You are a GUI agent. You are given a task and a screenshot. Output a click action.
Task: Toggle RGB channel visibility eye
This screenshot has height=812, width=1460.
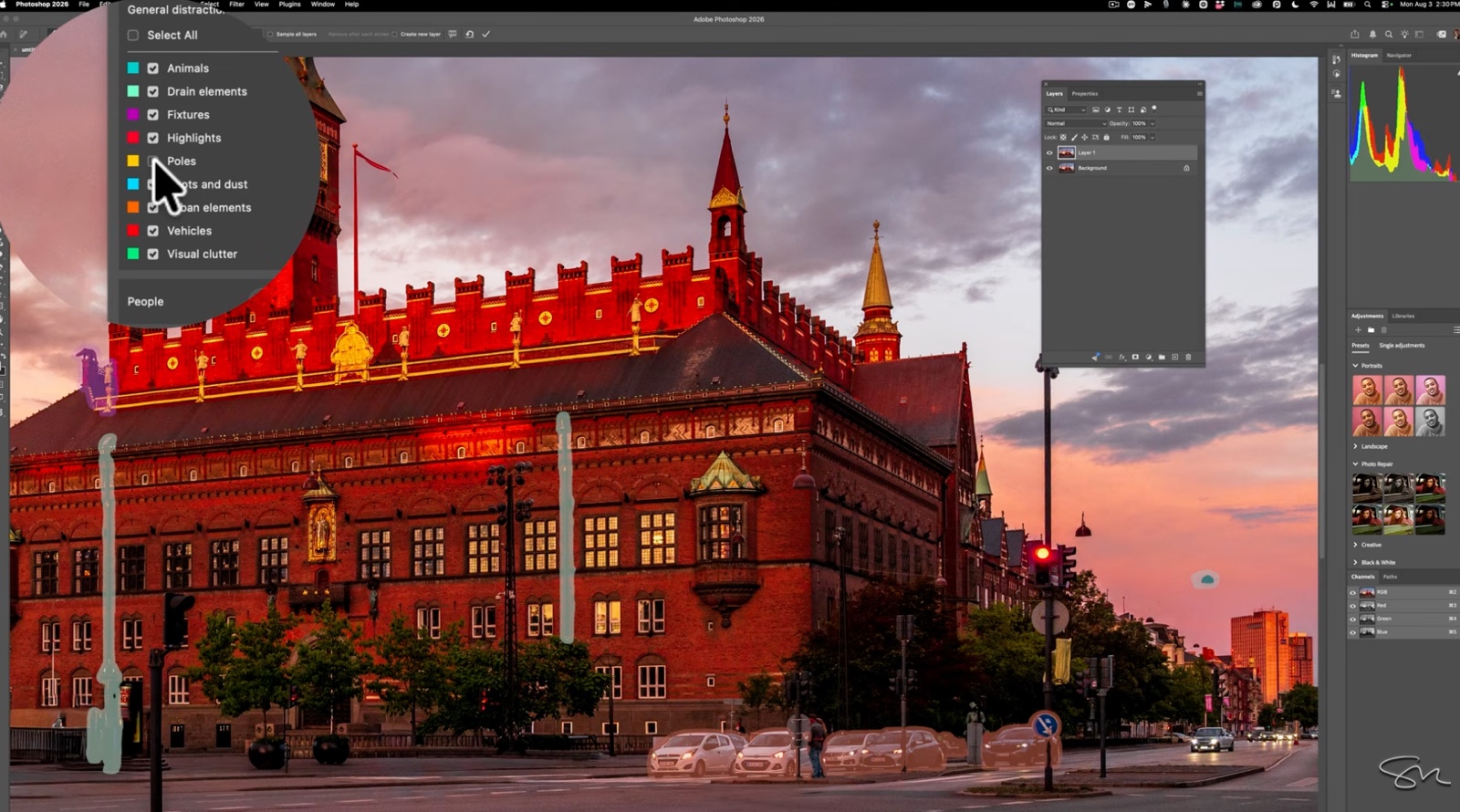point(1352,593)
